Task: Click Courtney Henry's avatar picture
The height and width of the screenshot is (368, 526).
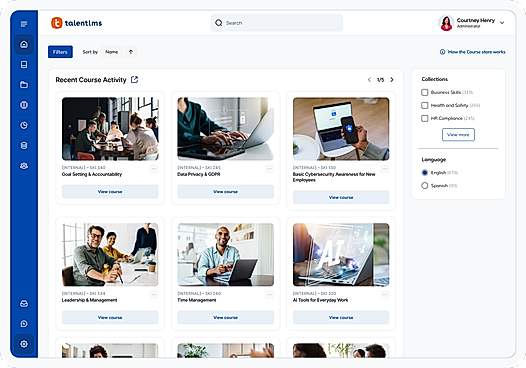Action: tap(446, 23)
